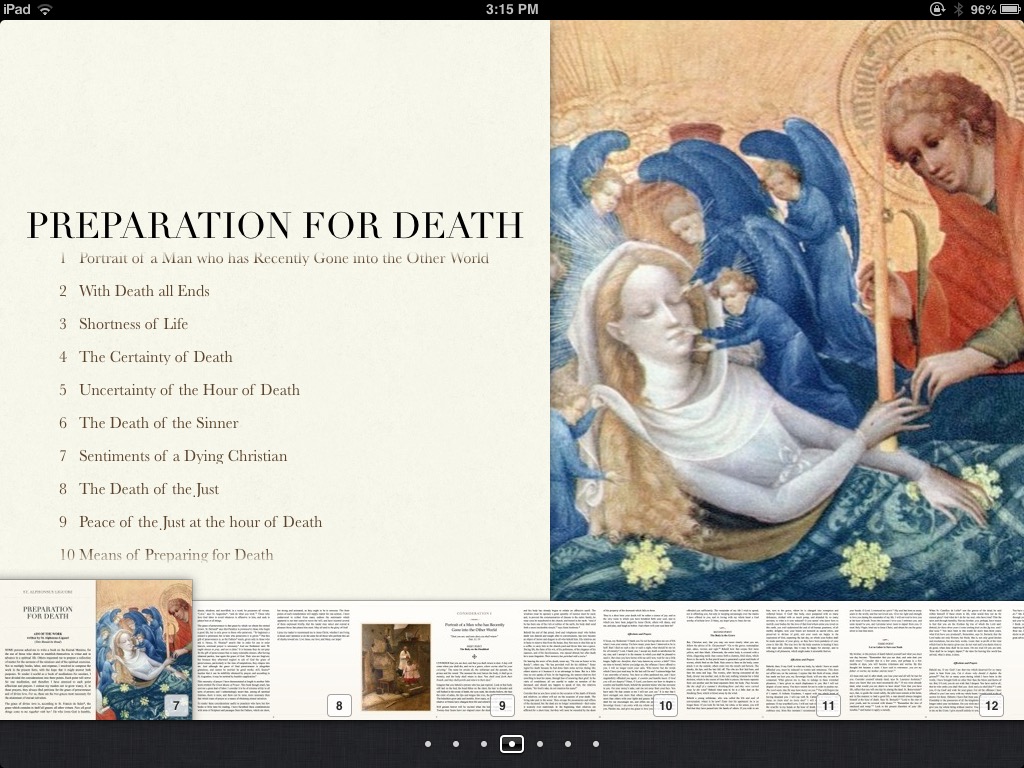Open chapter The Death of the Just
The height and width of the screenshot is (768, 1024).
click(138, 489)
